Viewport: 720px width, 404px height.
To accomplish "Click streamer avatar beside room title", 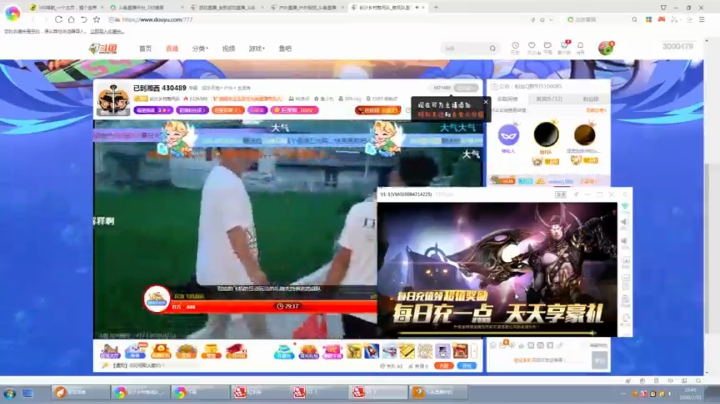I will click(x=113, y=99).
